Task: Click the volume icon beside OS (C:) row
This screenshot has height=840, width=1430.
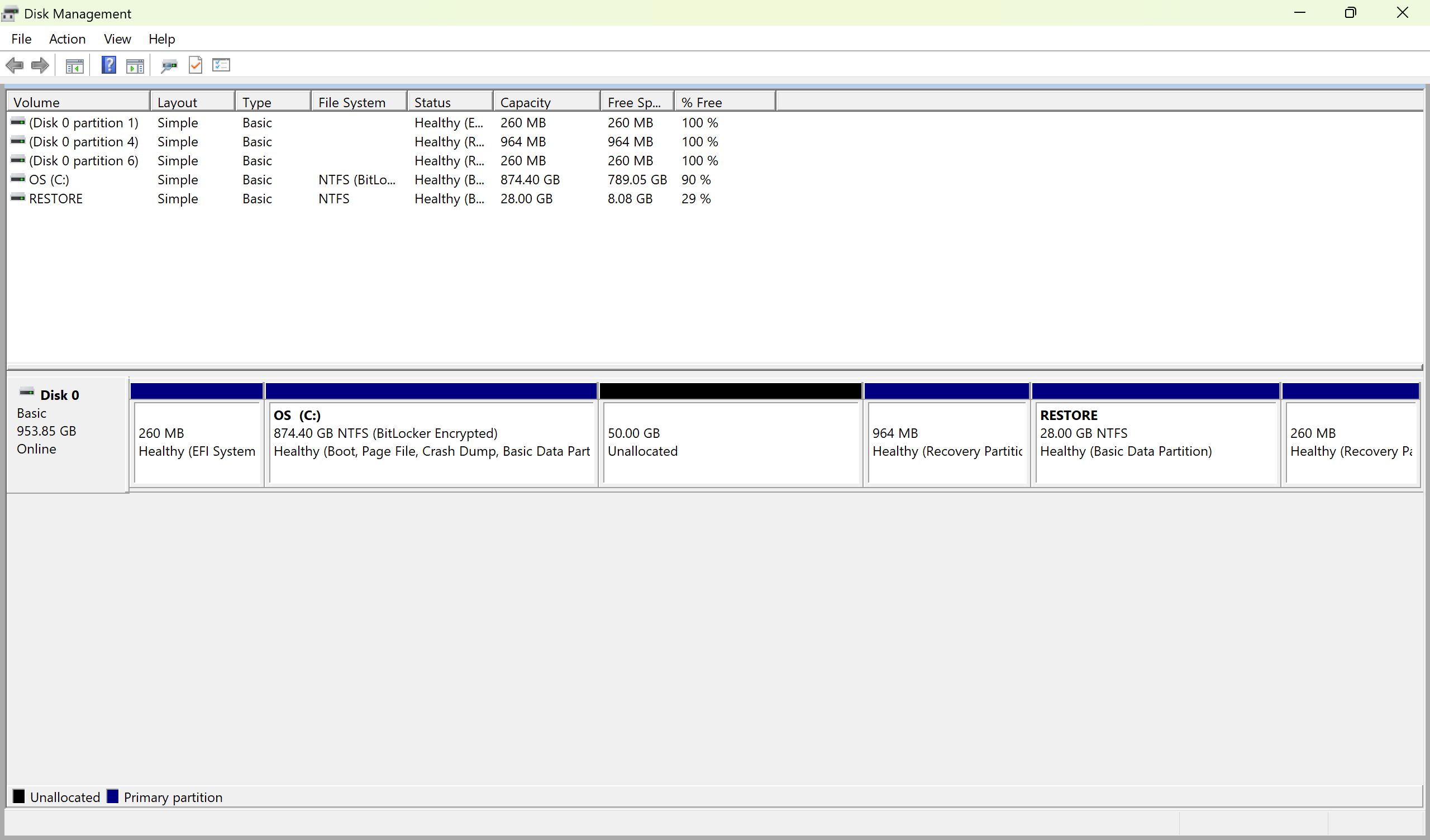Action: [x=18, y=179]
